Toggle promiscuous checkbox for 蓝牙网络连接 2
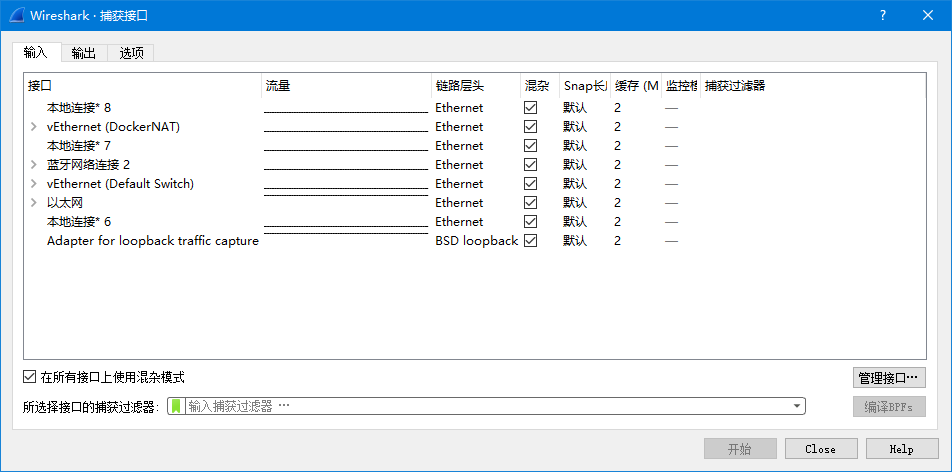 coord(531,165)
